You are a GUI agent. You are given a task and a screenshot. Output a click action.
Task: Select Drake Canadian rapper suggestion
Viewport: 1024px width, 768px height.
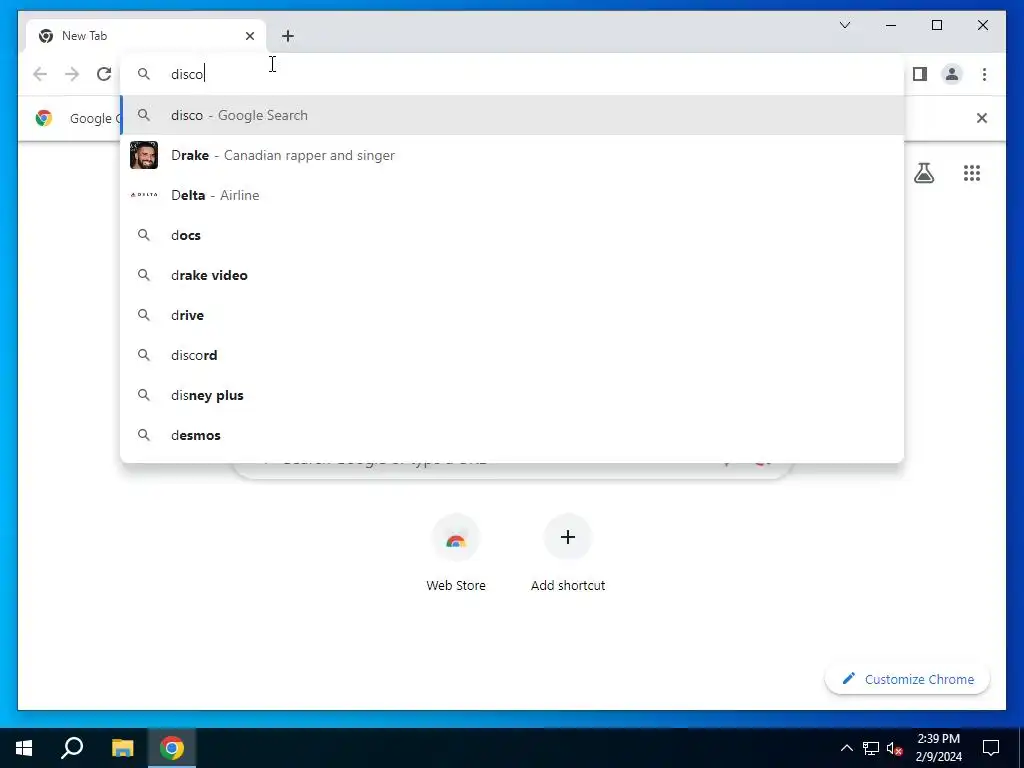(x=513, y=155)
